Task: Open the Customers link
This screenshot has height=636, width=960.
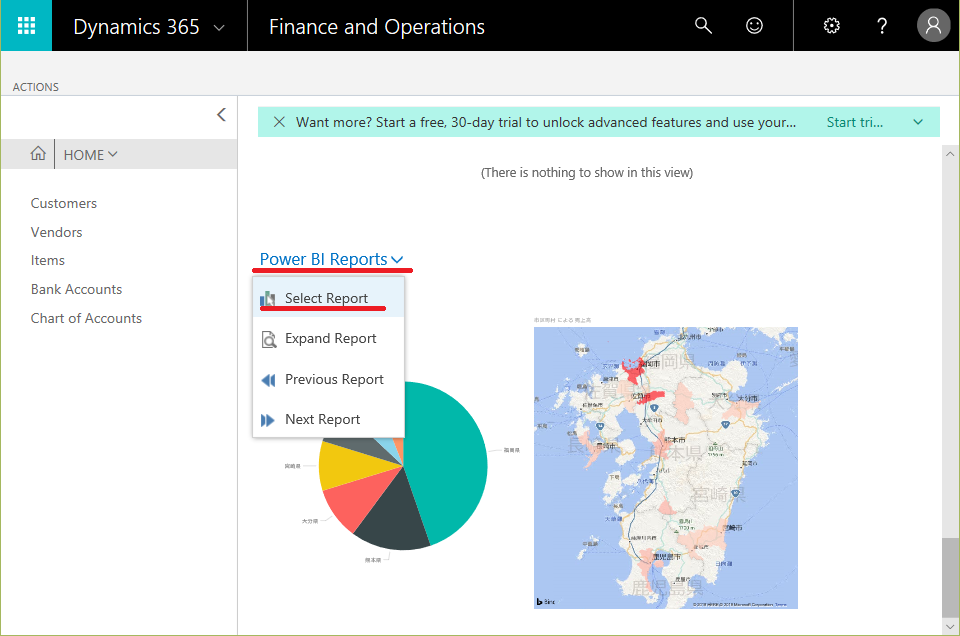Action: click(x=64, y=203)
